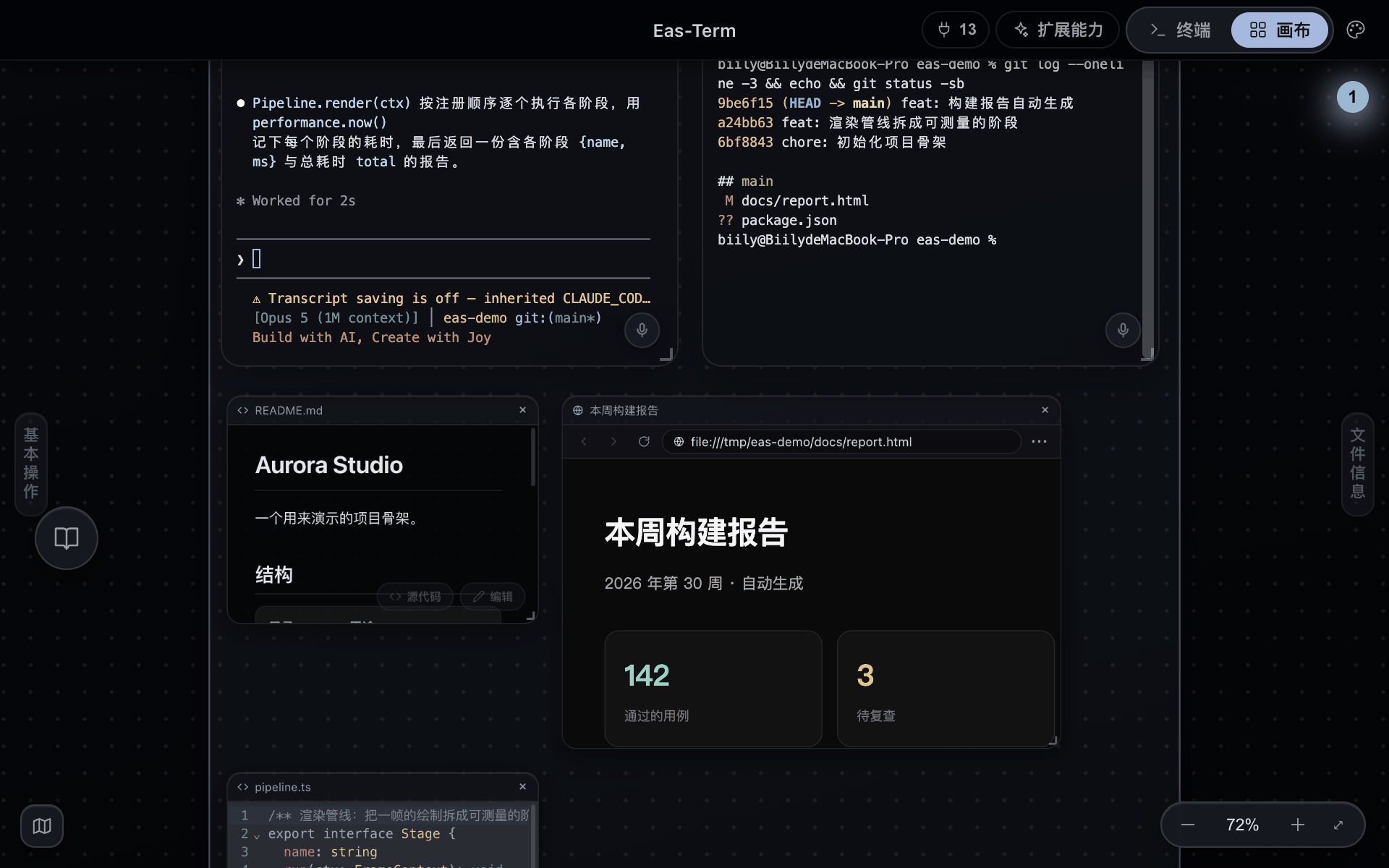This screenshot has height=868, width=1389.
Task: Click the git terminal scrollbar
Action: point(1147,210)
